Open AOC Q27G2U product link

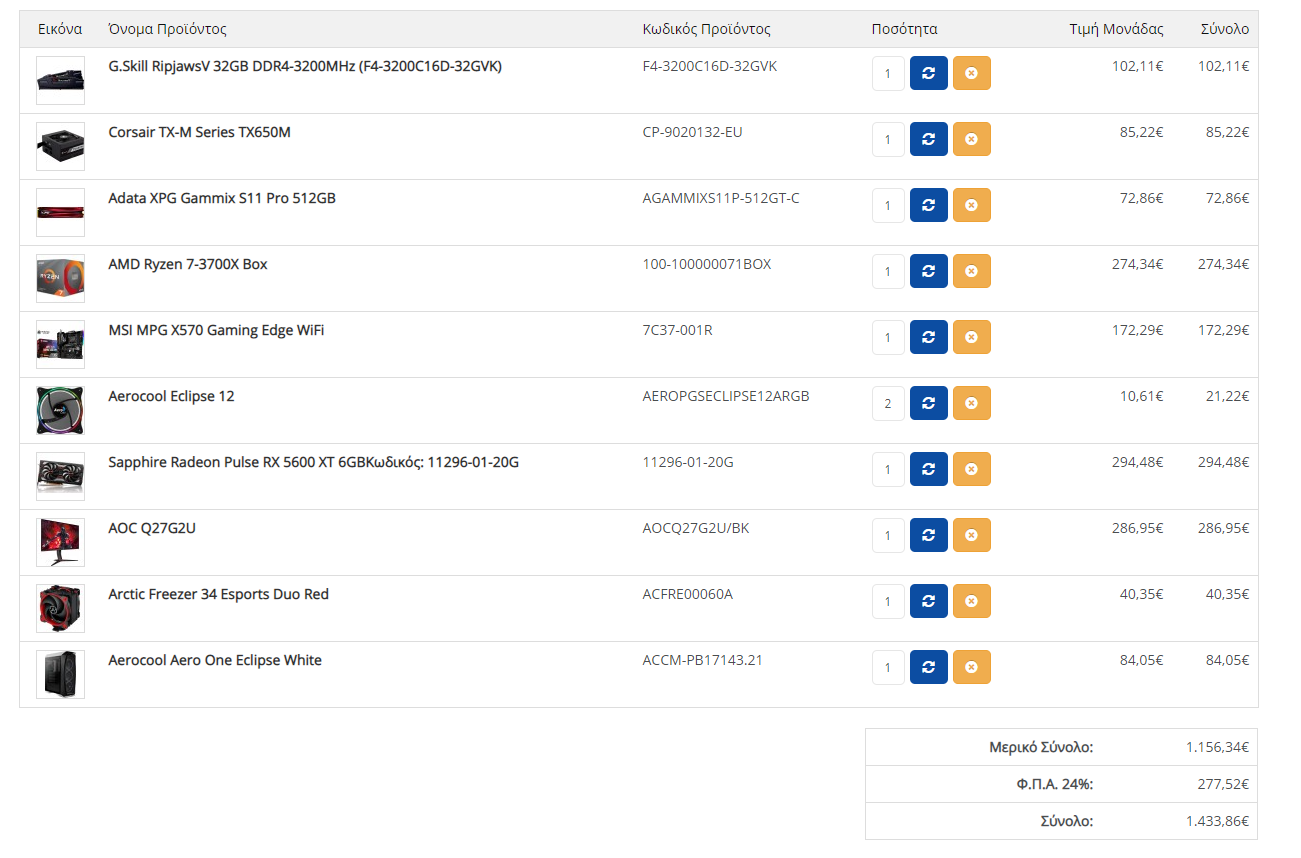click(152, 528)
